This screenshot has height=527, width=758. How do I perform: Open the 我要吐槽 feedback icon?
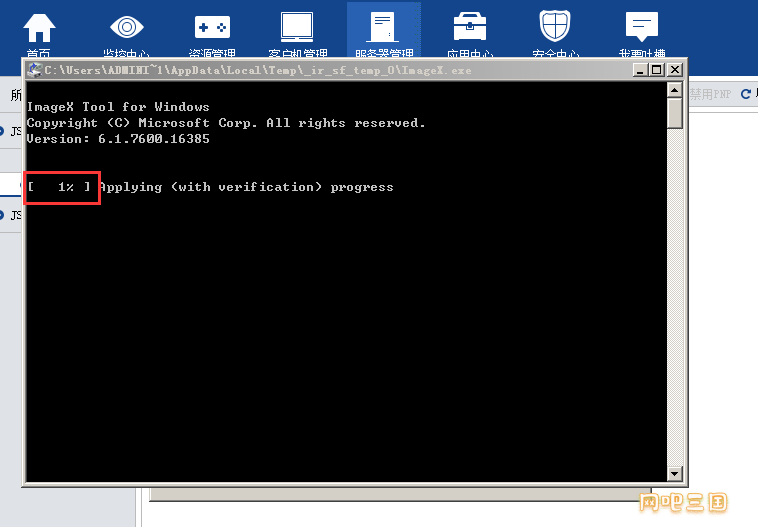click(641, 27)
